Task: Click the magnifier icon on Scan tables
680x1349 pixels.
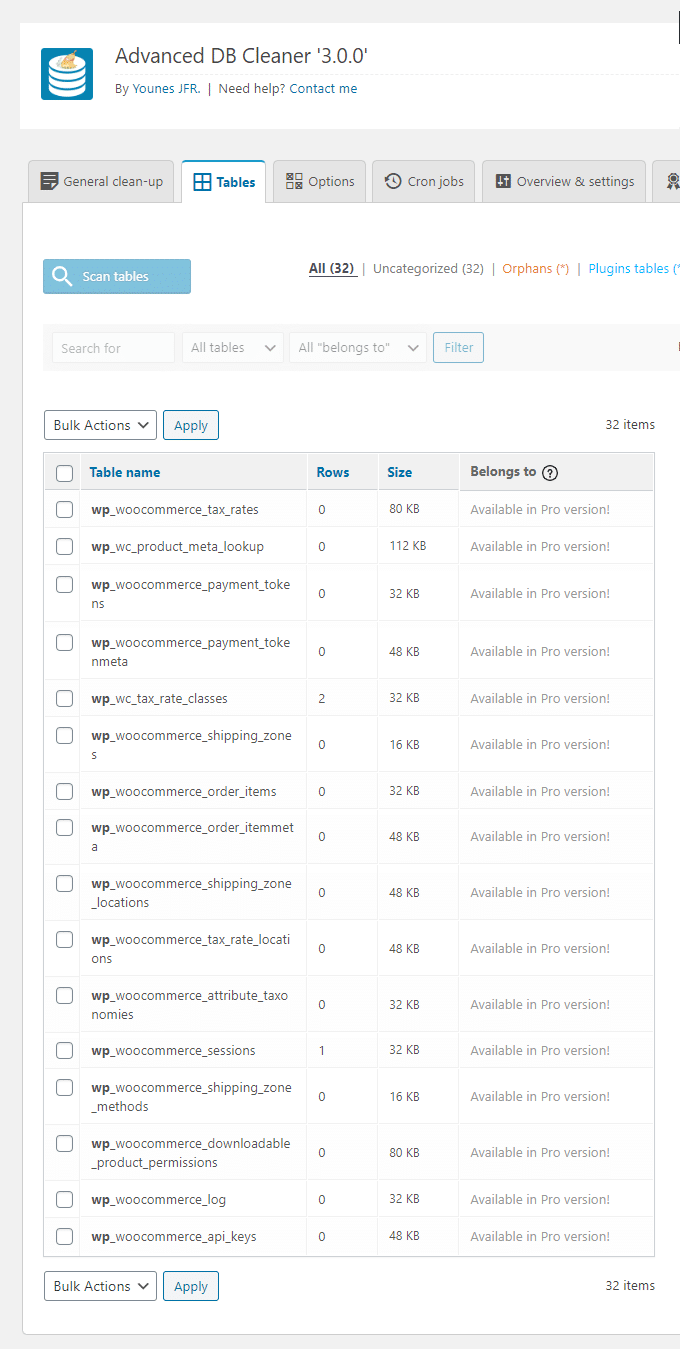Action: (62, 276)
